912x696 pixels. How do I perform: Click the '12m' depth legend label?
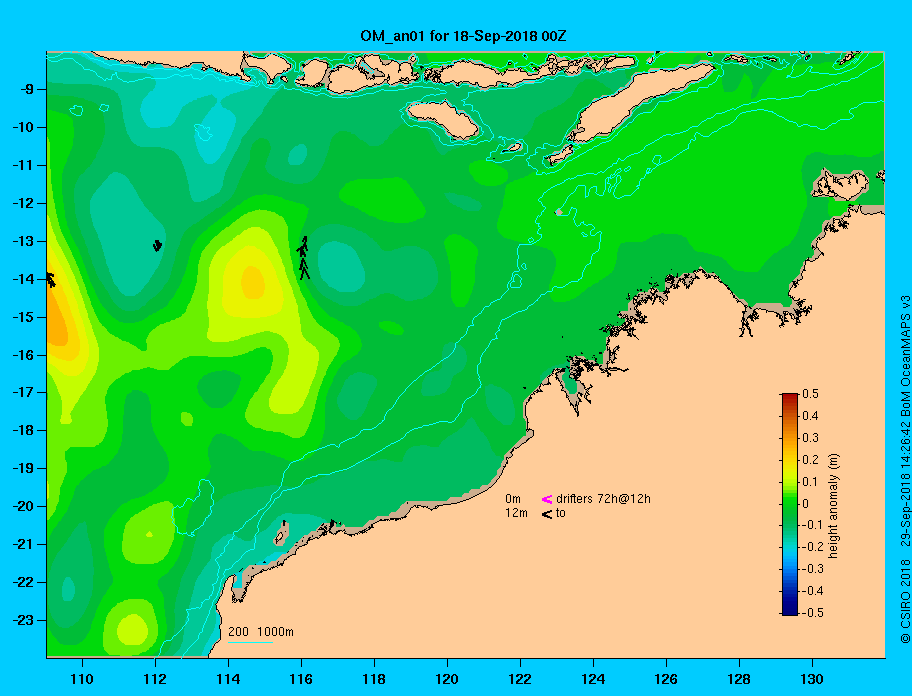[516, 513]
